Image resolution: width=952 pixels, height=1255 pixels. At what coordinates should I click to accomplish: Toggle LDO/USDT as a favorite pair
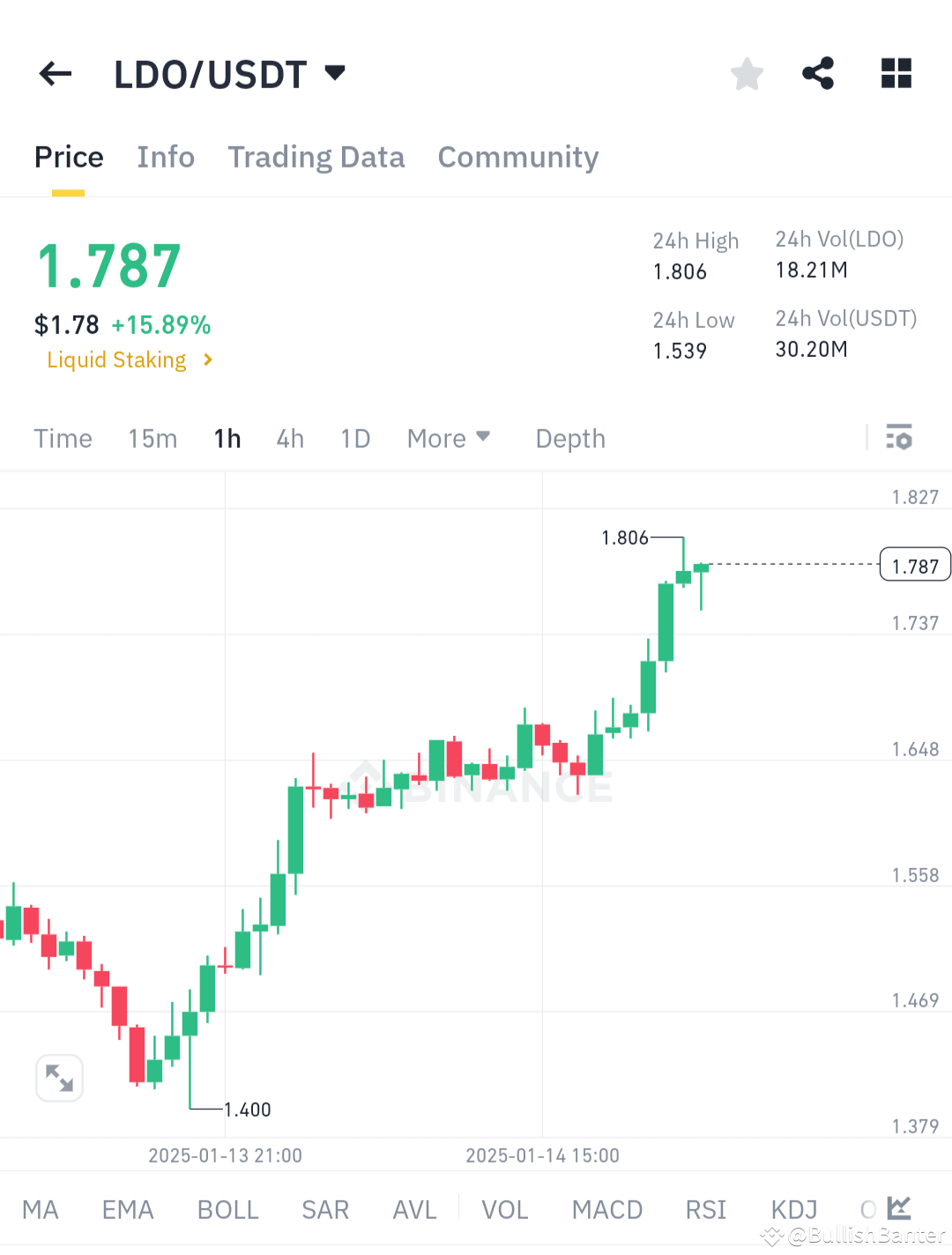click(x=747, y=74)
